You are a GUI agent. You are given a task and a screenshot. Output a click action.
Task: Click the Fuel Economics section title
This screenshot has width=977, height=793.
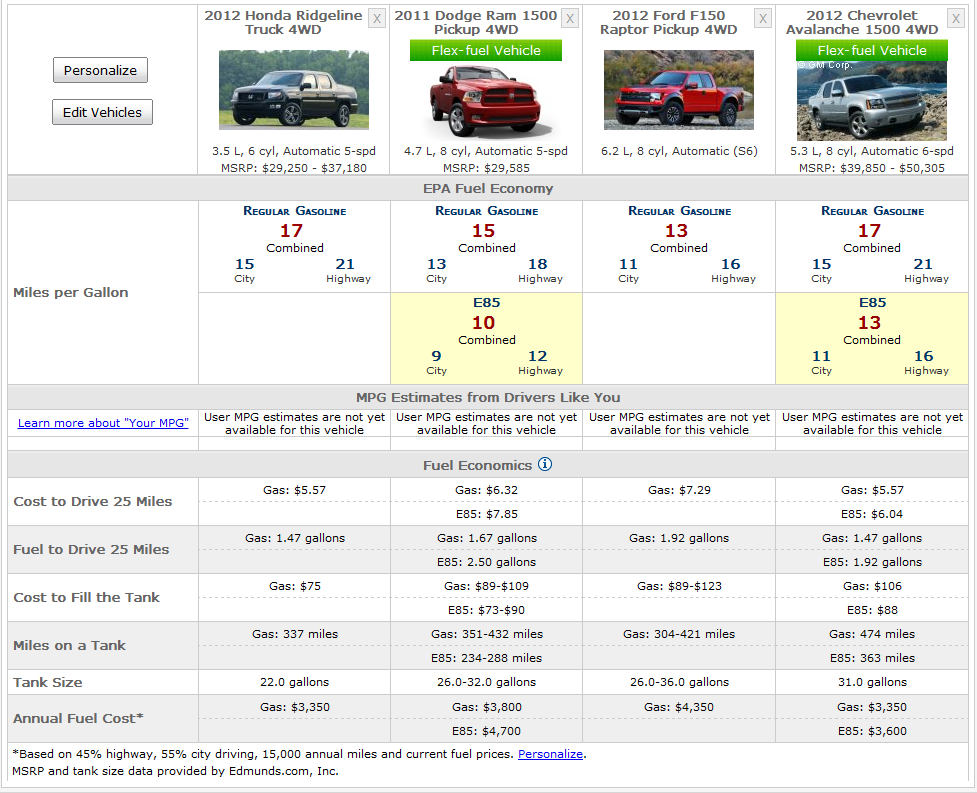click(x=477, y=465)
